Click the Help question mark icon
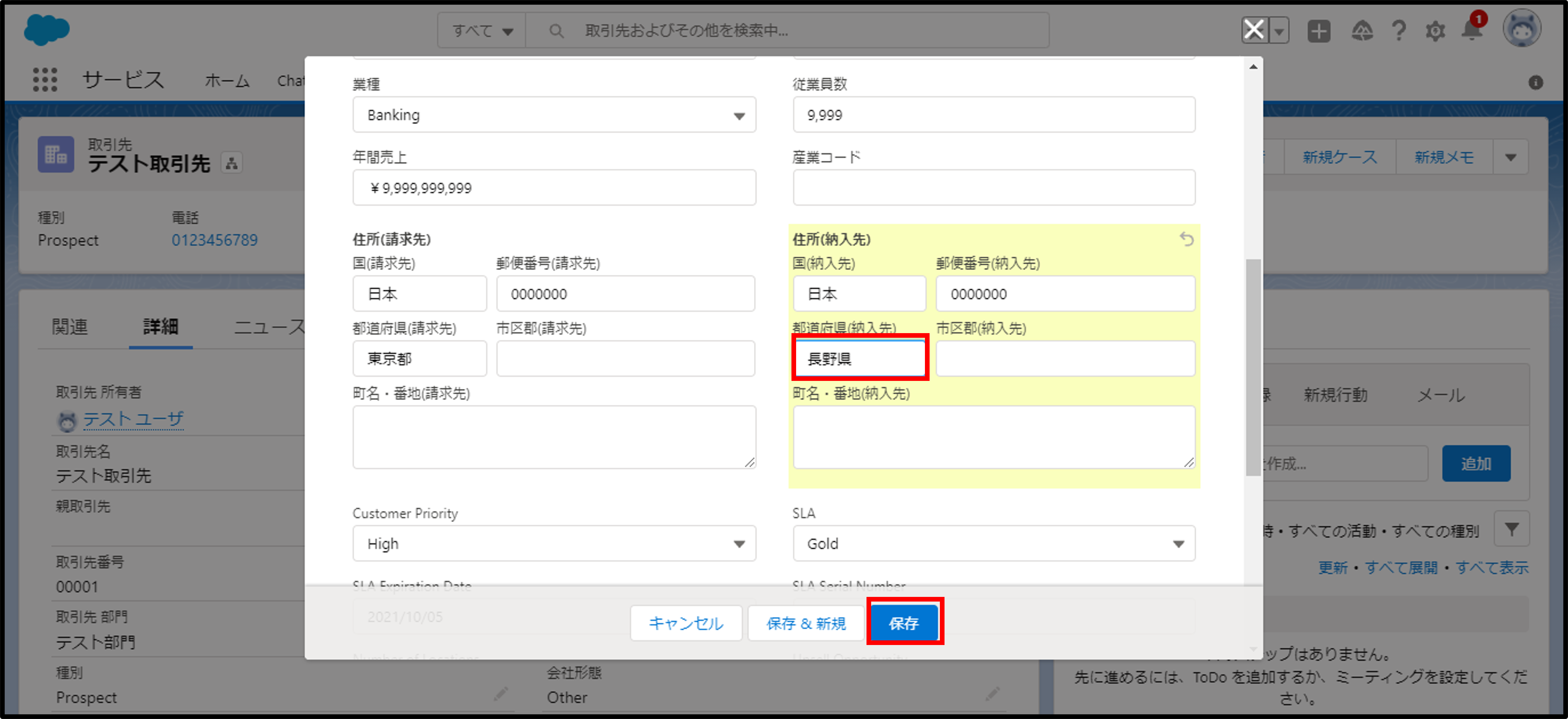Image resolution: width=1568 pixels, height=719 pixels. point(1399,31)
